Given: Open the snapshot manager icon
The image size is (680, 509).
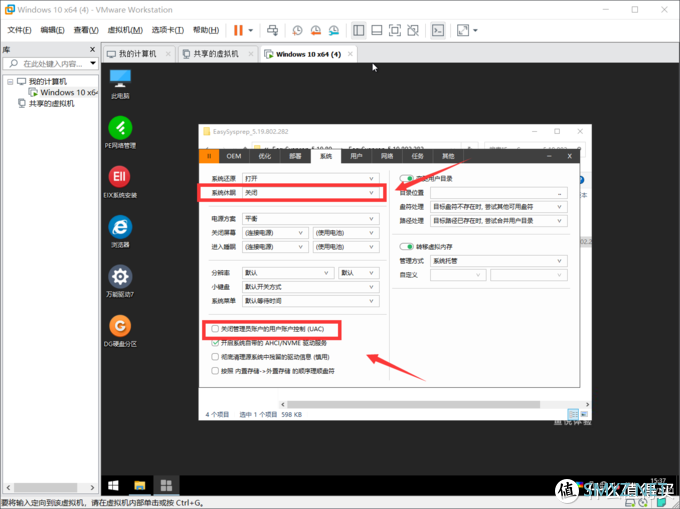Looking at the screenshot, I should pos(333,30).
